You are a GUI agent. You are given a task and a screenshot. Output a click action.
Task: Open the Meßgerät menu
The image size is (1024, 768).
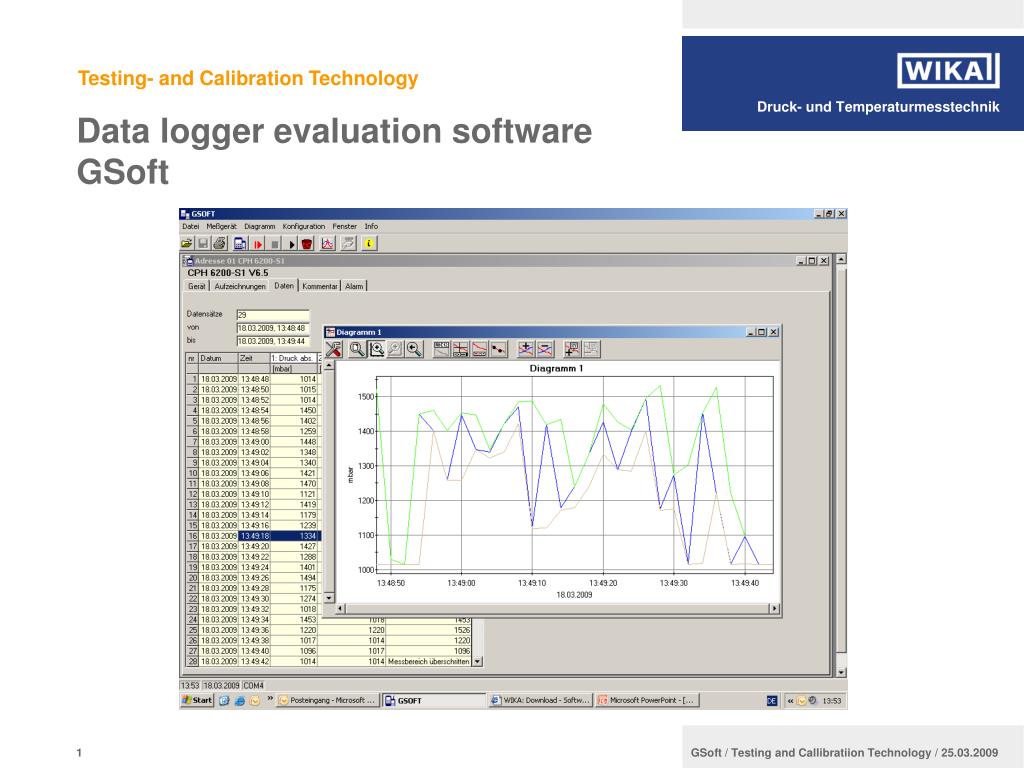coord(221,227)
